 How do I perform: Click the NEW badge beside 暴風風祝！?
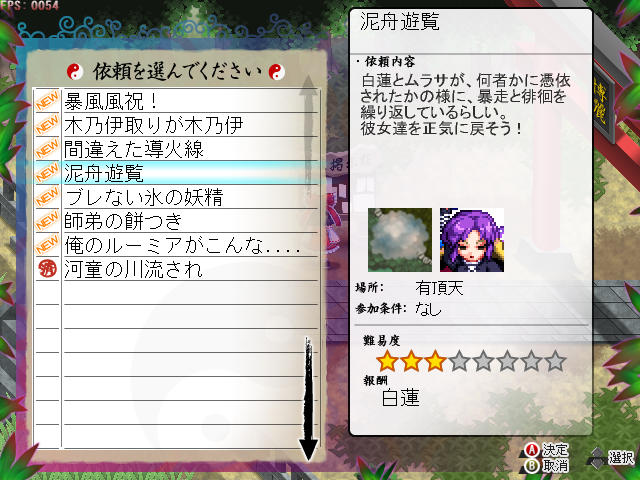pyautogui.click(x=47, y=100)
